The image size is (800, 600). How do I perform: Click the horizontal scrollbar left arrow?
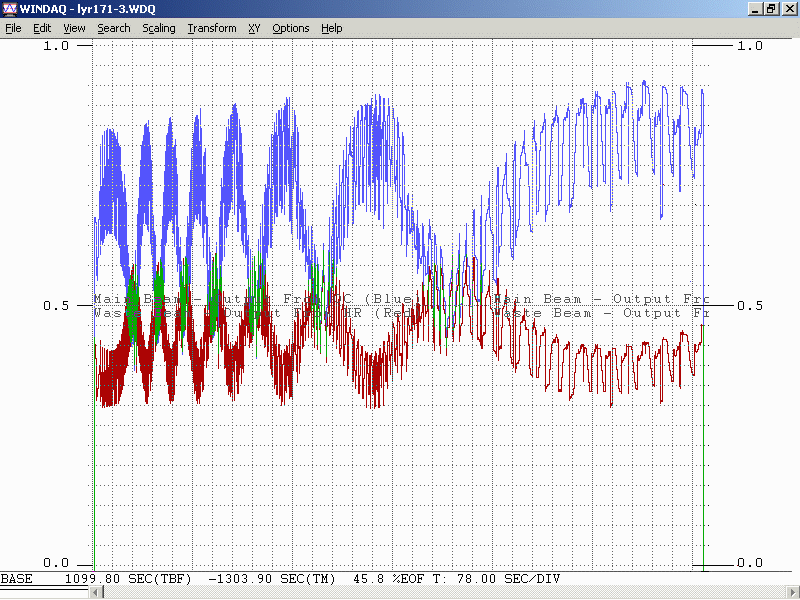(x=96, y=593)
